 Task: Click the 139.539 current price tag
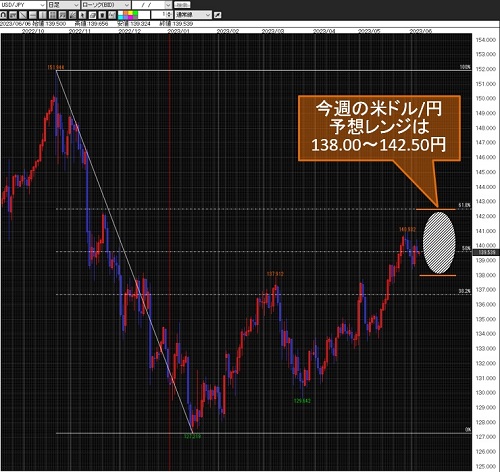(x=486, y=252)
